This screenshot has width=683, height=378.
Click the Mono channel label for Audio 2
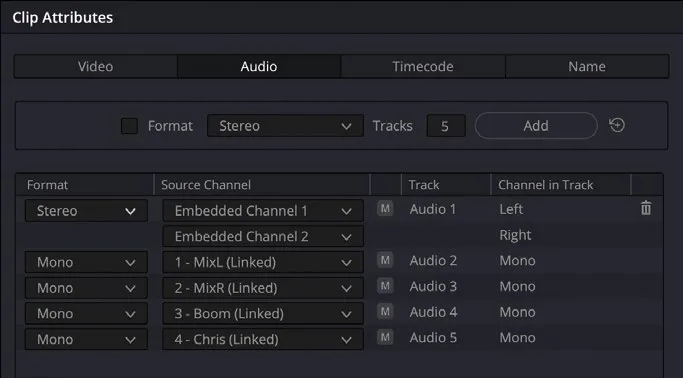(x=517, y=260)
